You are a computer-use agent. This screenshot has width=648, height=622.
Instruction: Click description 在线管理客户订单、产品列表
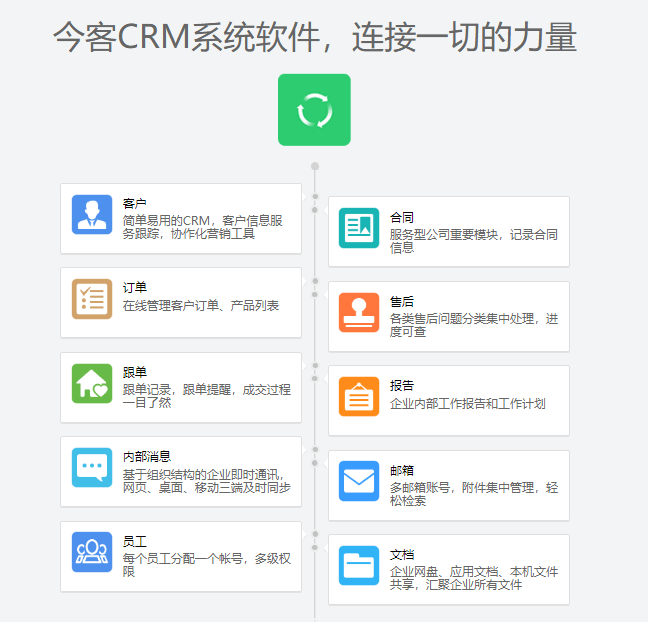point(201,305)
